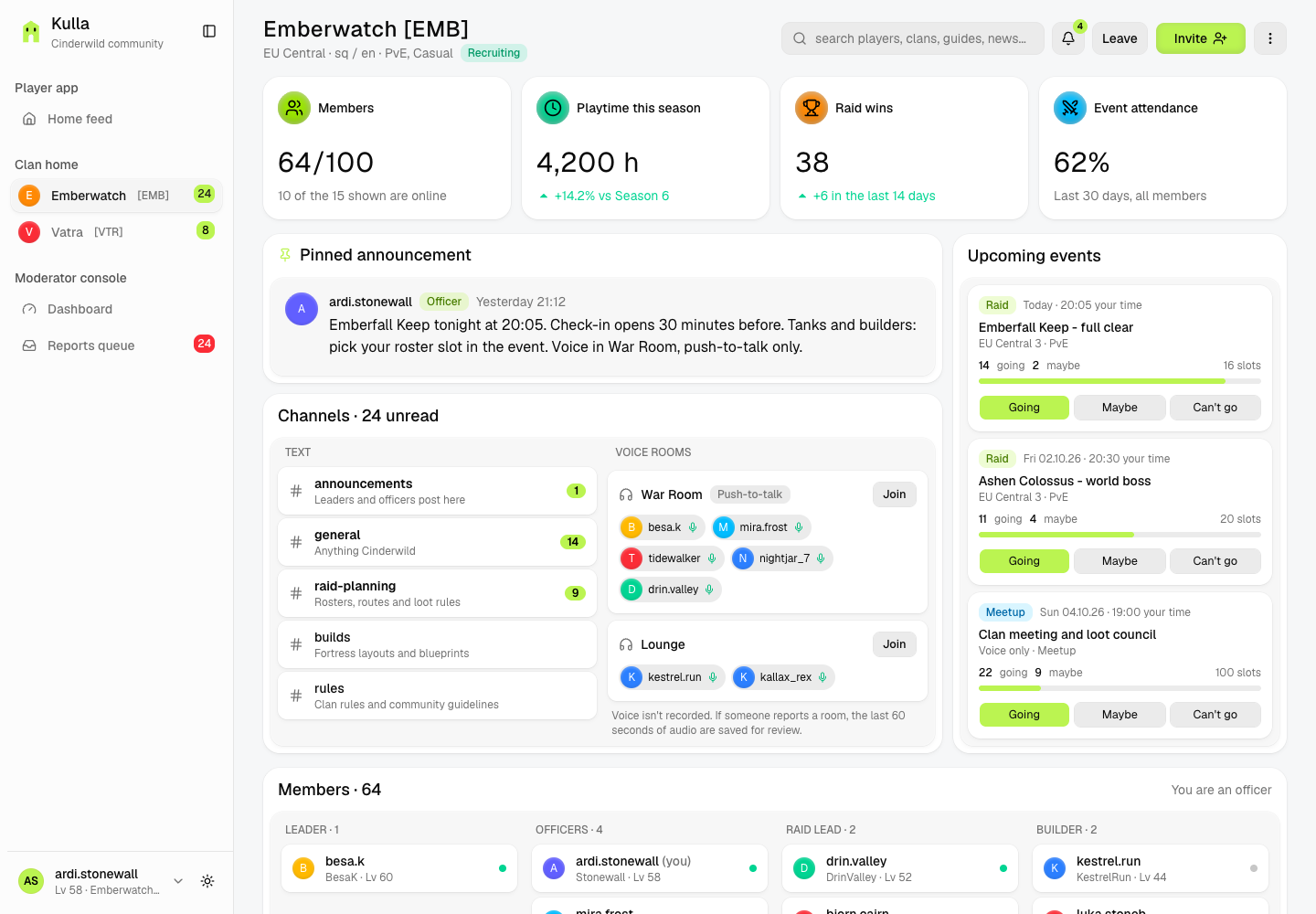Join the Lounge voice room
This screenshot has width=1316, height=914.
[x=894, y=644]
